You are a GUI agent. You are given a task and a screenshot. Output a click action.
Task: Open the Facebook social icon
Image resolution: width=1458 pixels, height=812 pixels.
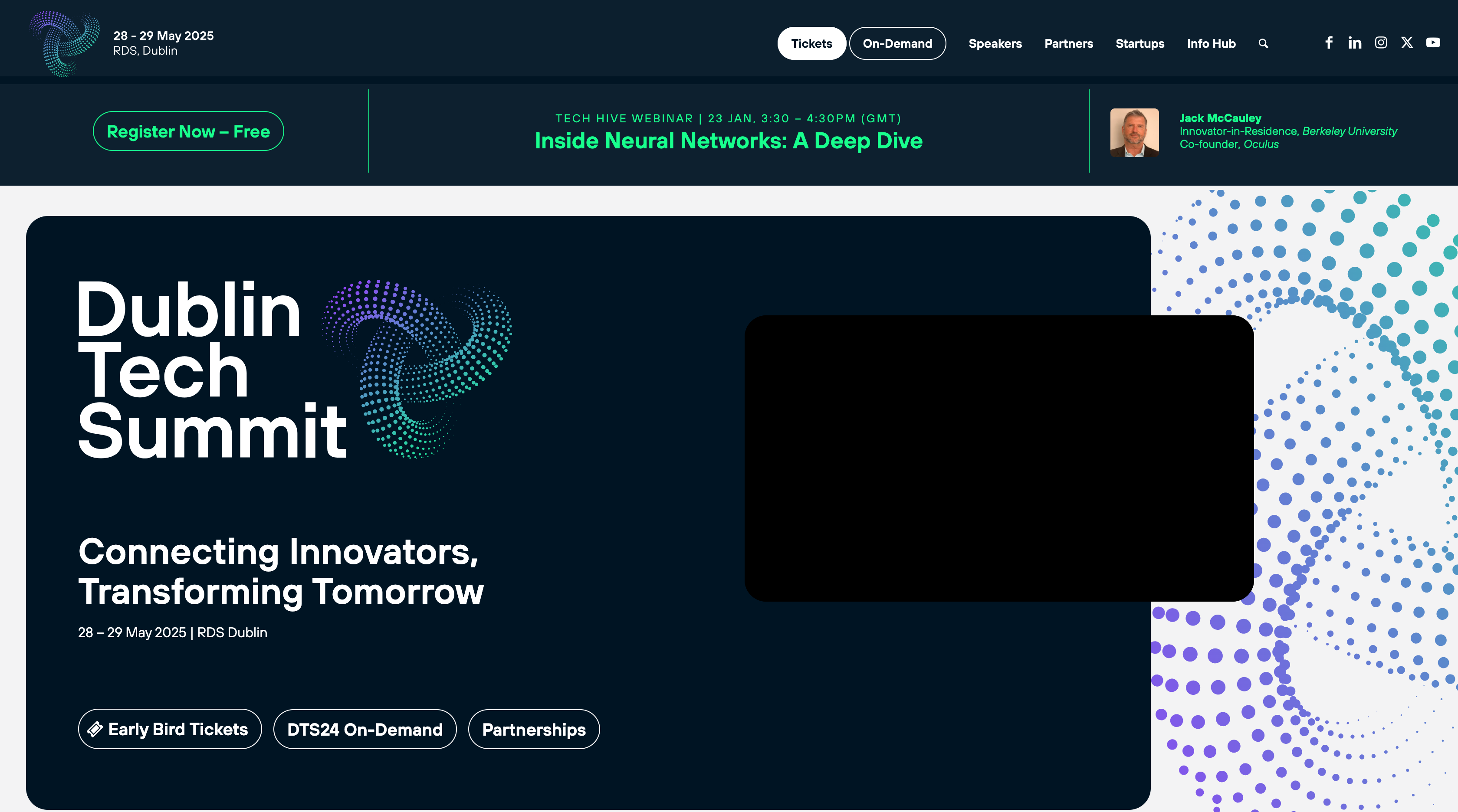[x=1329, y=43]
